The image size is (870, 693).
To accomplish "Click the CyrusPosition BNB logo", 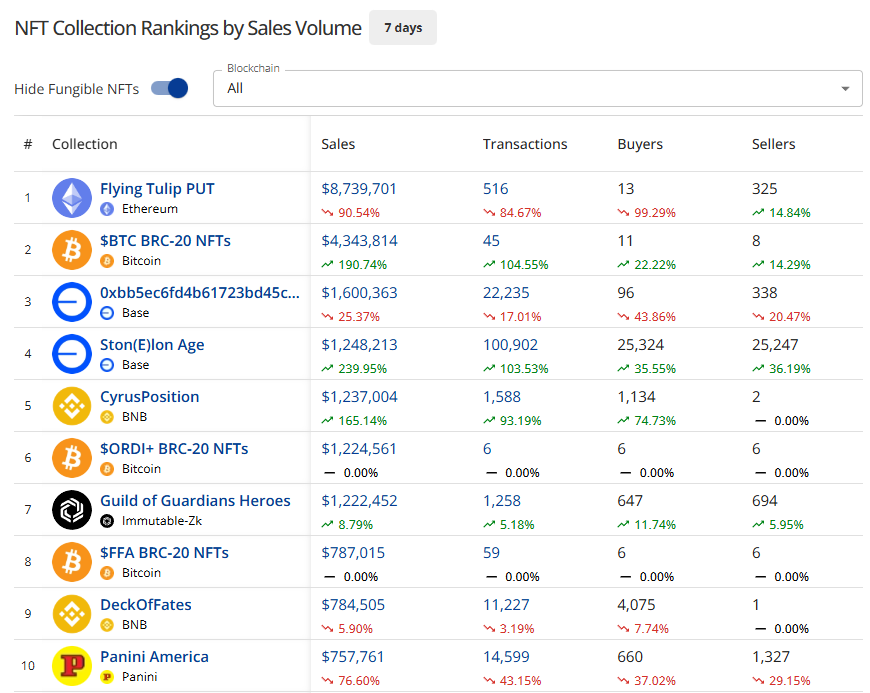I will click(72, 406).
